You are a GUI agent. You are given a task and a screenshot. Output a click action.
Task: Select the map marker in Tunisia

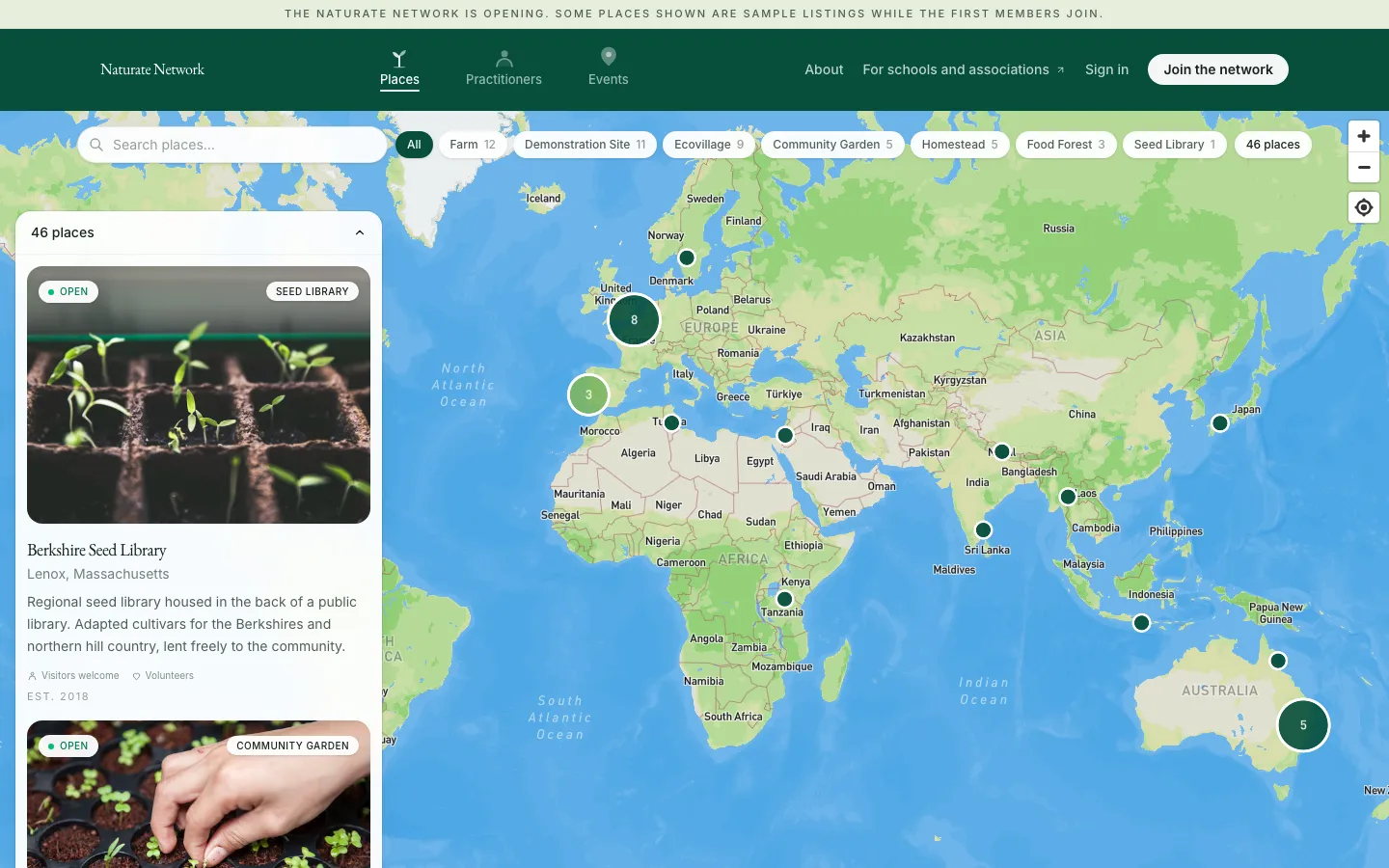pos(672,422)
